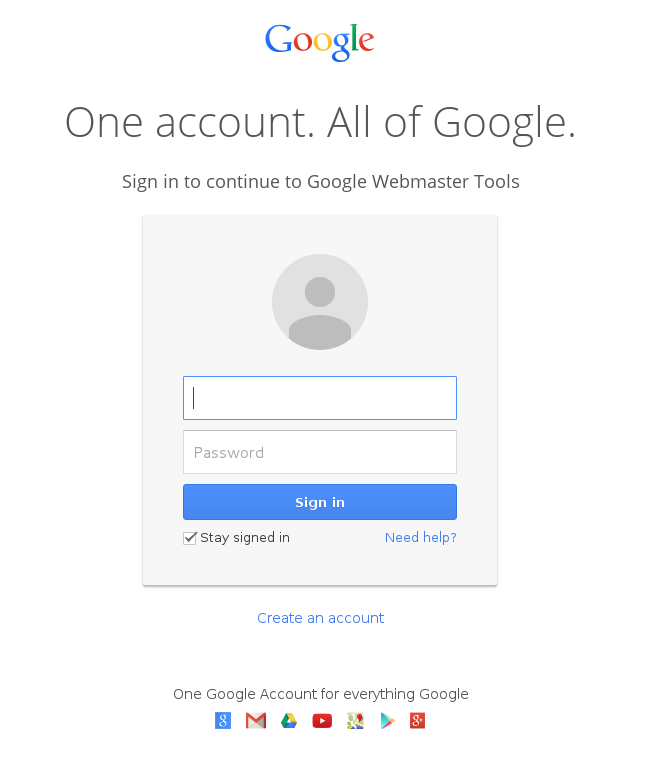Click the gray profile avatar picture

coord(320,302)
